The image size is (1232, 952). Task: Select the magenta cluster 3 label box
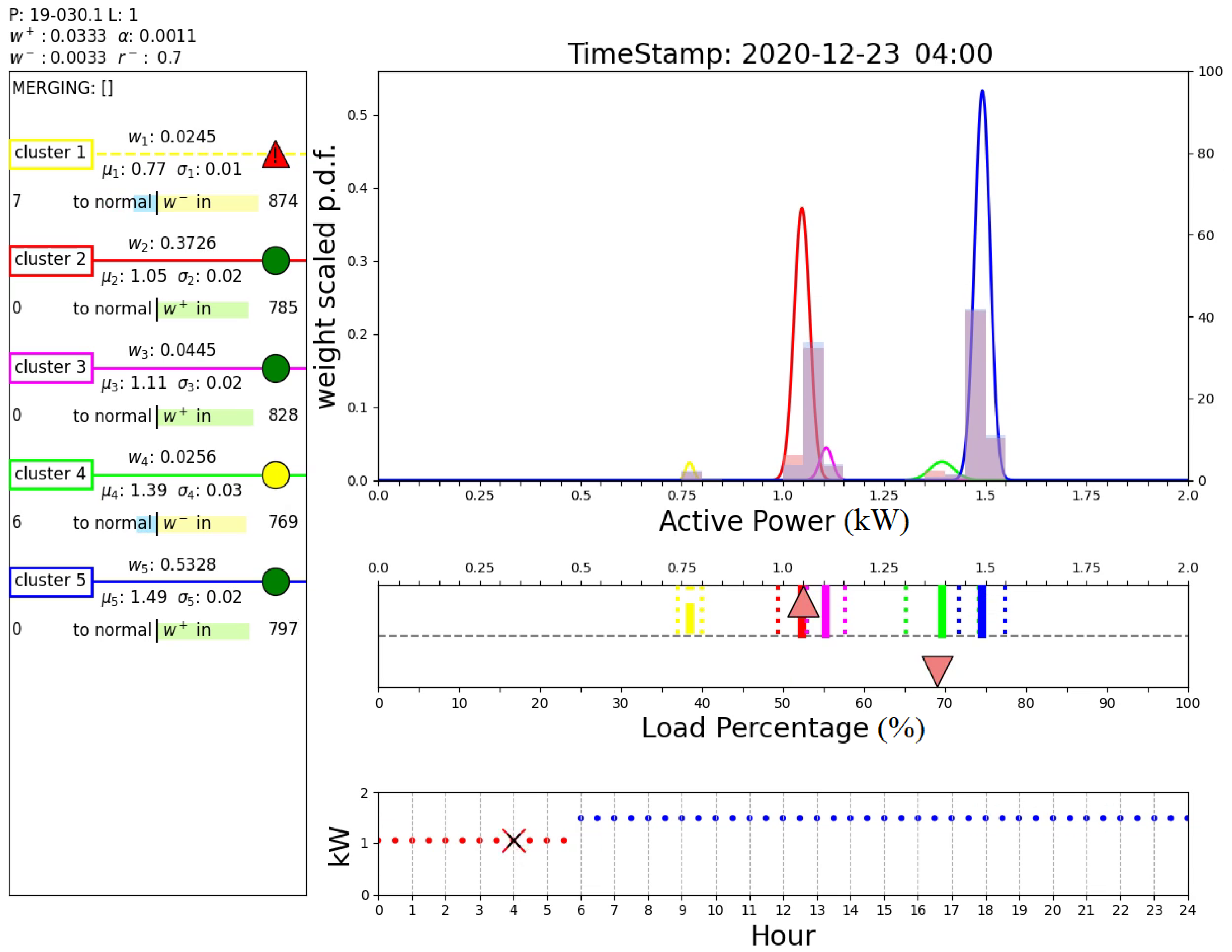click(51, 367)
